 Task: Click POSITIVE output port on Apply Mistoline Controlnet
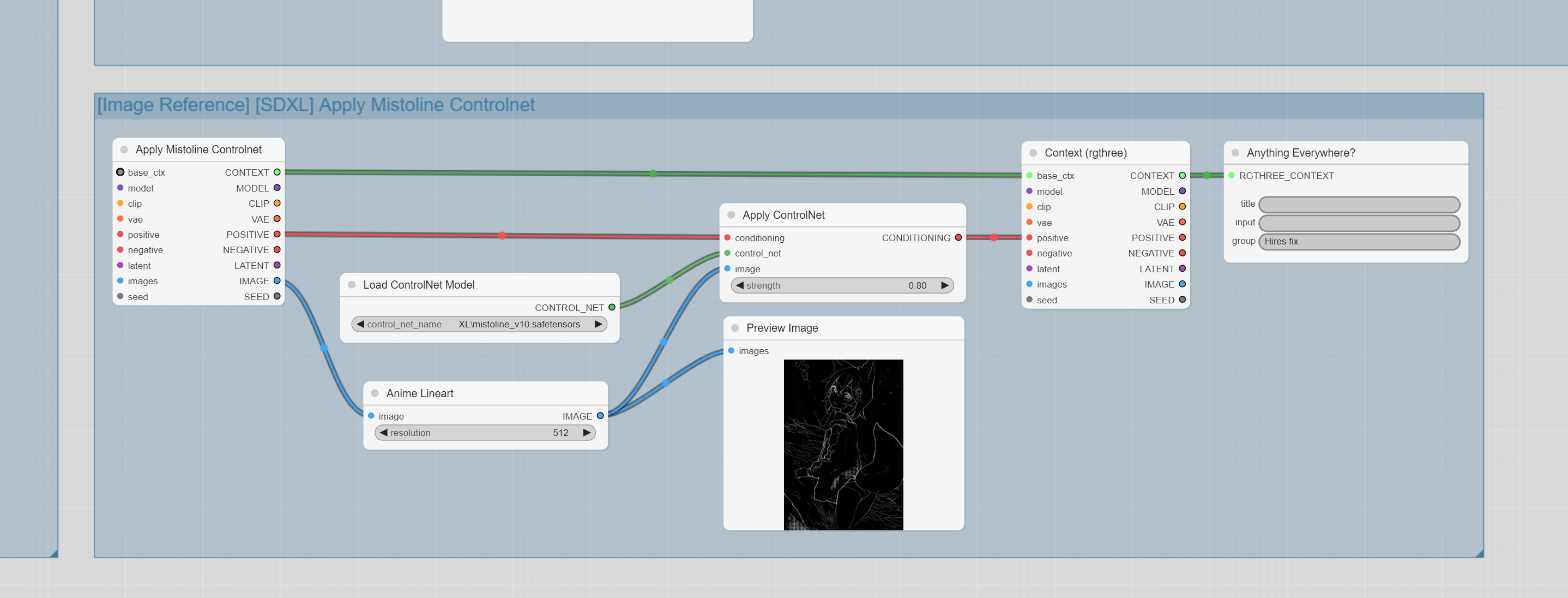pyautogui.click(x=277, y=235)
